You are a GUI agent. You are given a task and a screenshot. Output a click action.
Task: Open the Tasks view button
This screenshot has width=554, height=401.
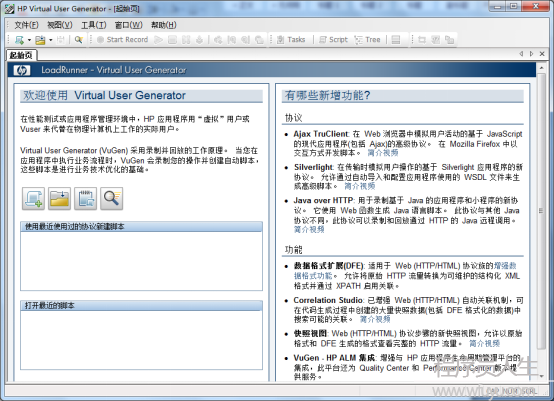tap(291, 40)
